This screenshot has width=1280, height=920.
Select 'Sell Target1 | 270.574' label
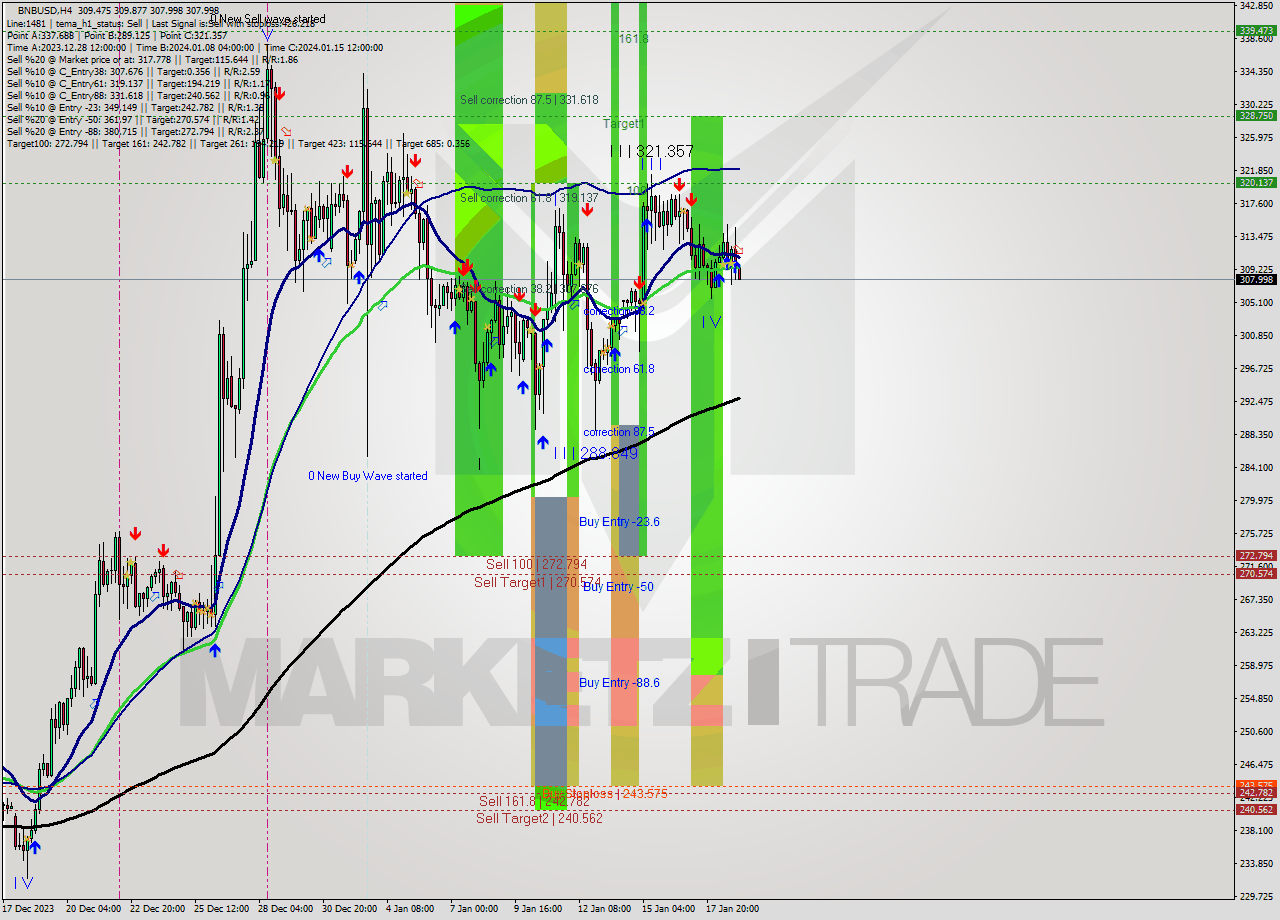538,582
